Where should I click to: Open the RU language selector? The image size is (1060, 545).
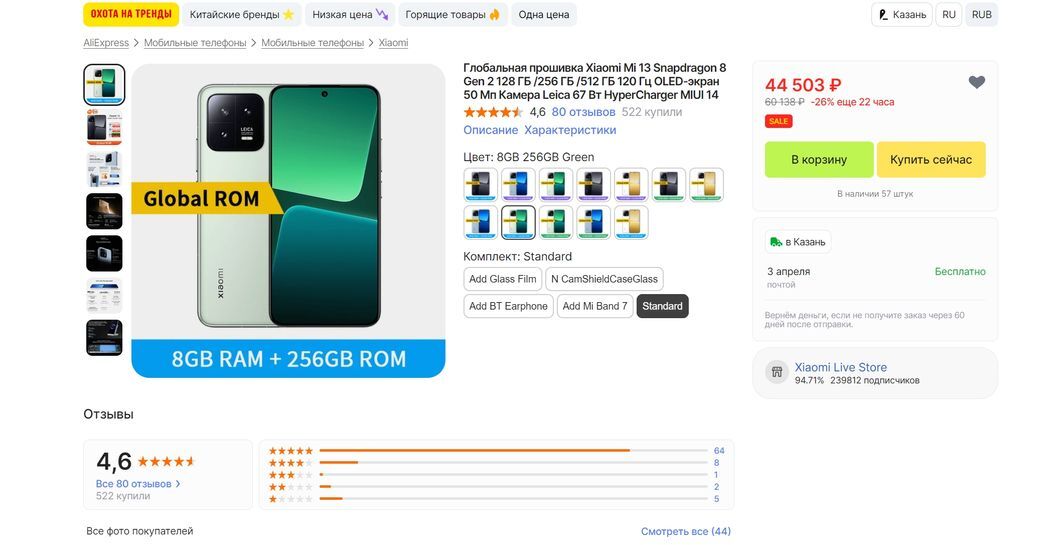[948, 15]
